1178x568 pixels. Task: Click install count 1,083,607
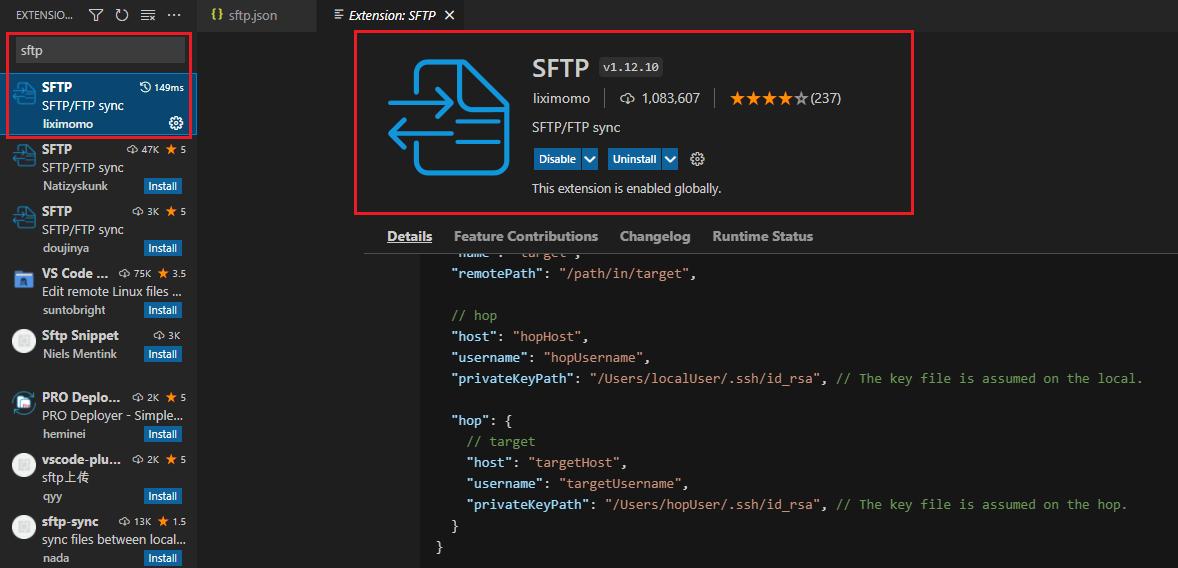pos(660,98)
